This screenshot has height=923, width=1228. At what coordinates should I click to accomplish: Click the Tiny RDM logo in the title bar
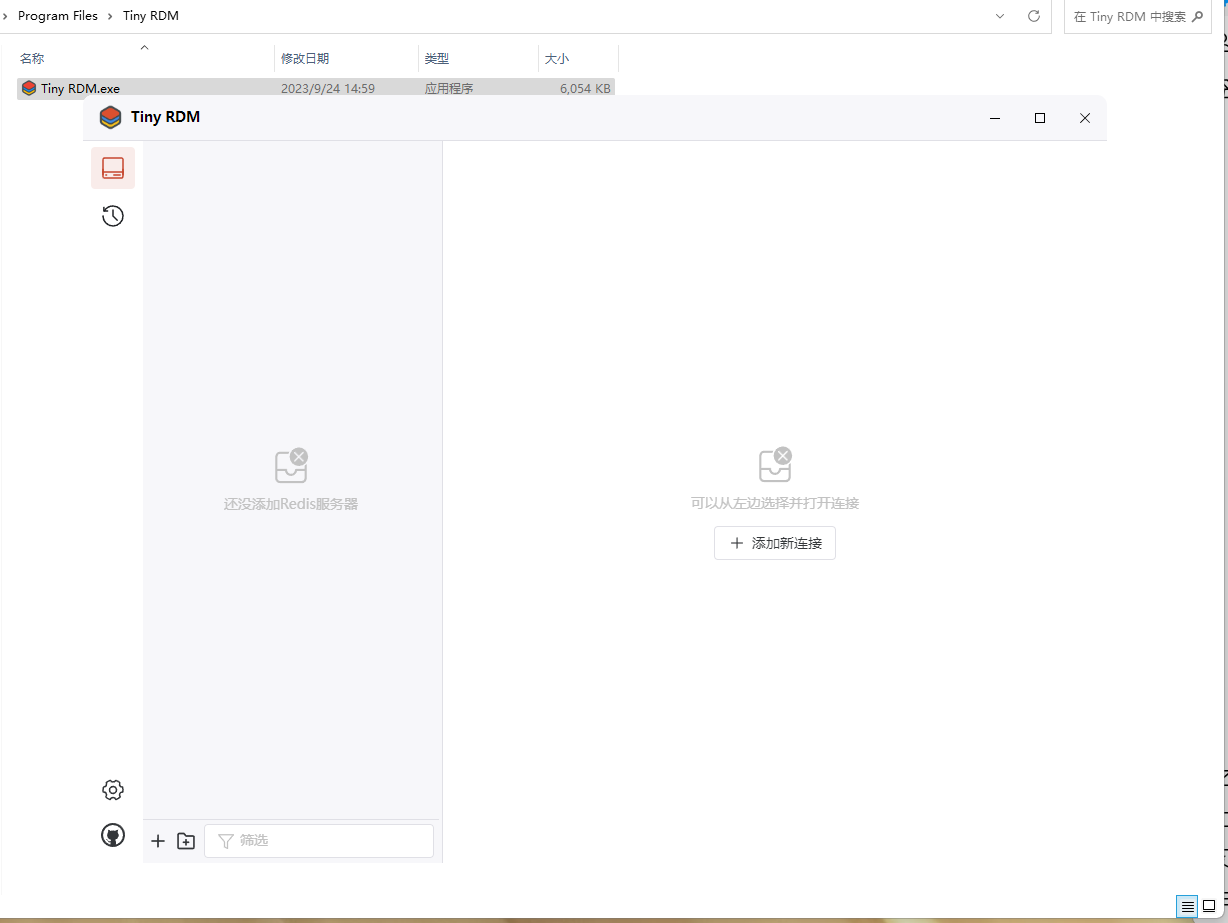point(110,117)
